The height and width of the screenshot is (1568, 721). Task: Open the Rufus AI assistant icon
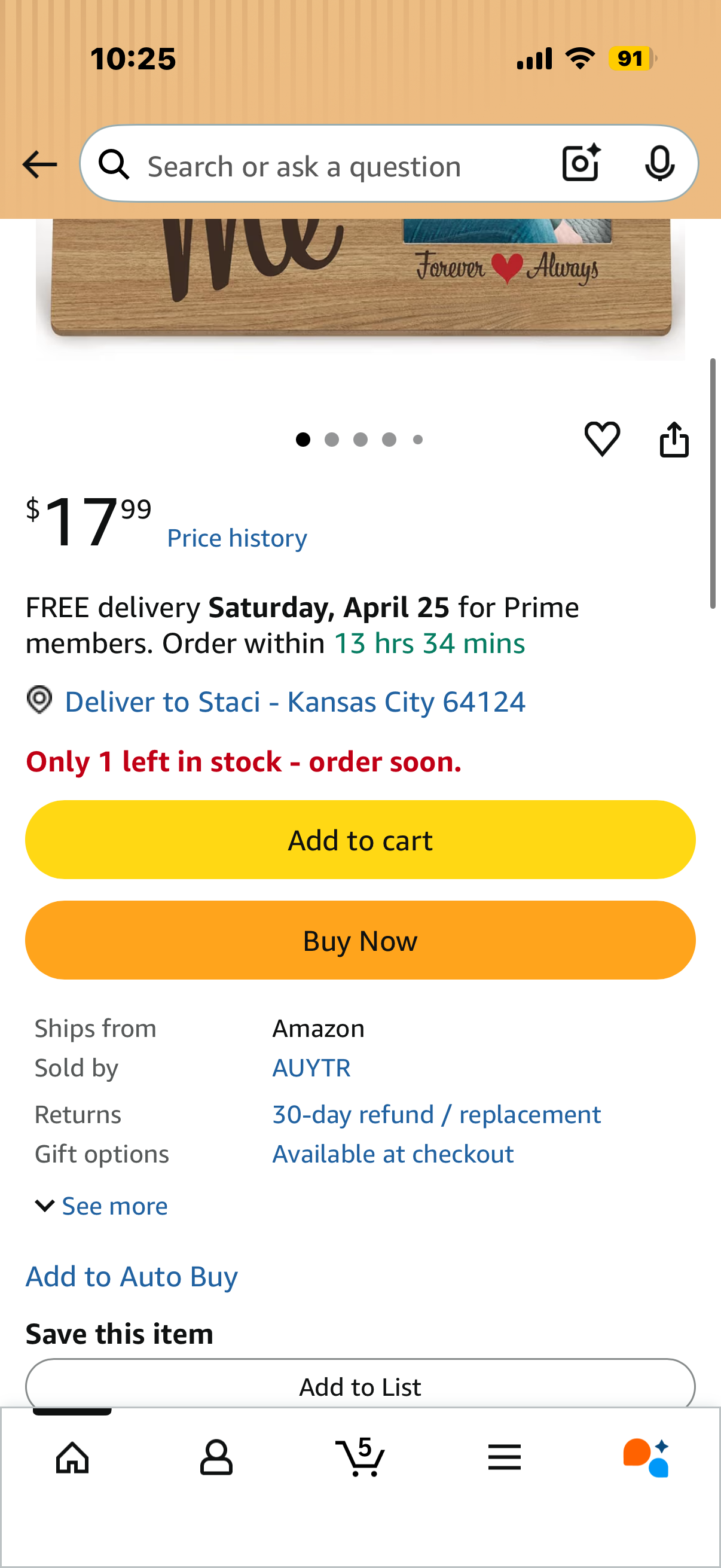(646, 1457)
